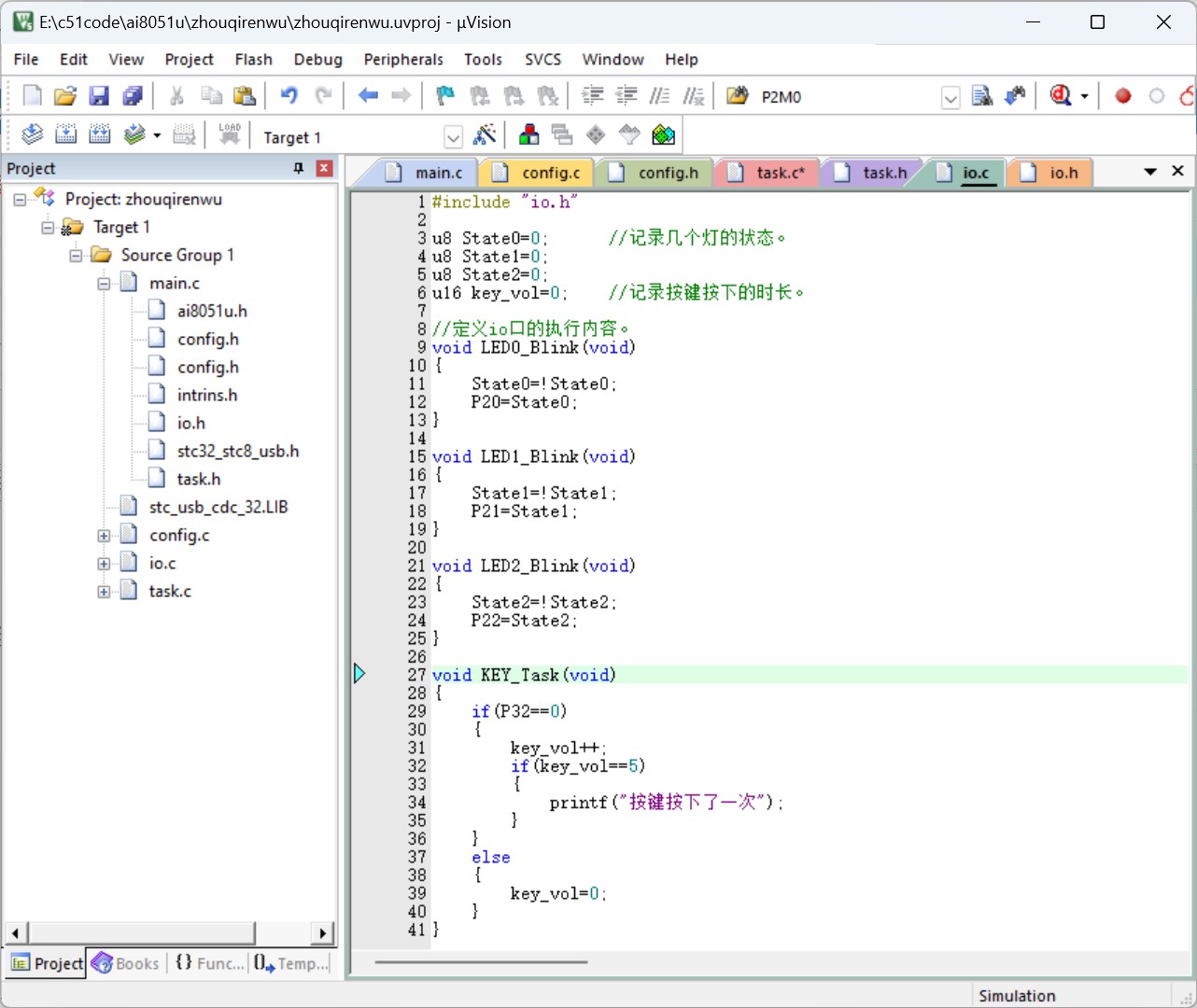Viewport: 1197px width, 1008px height.
Task: Click the editor horizontal scrollbar thumb
Action: pyautogui.click(x=481, y=961)
